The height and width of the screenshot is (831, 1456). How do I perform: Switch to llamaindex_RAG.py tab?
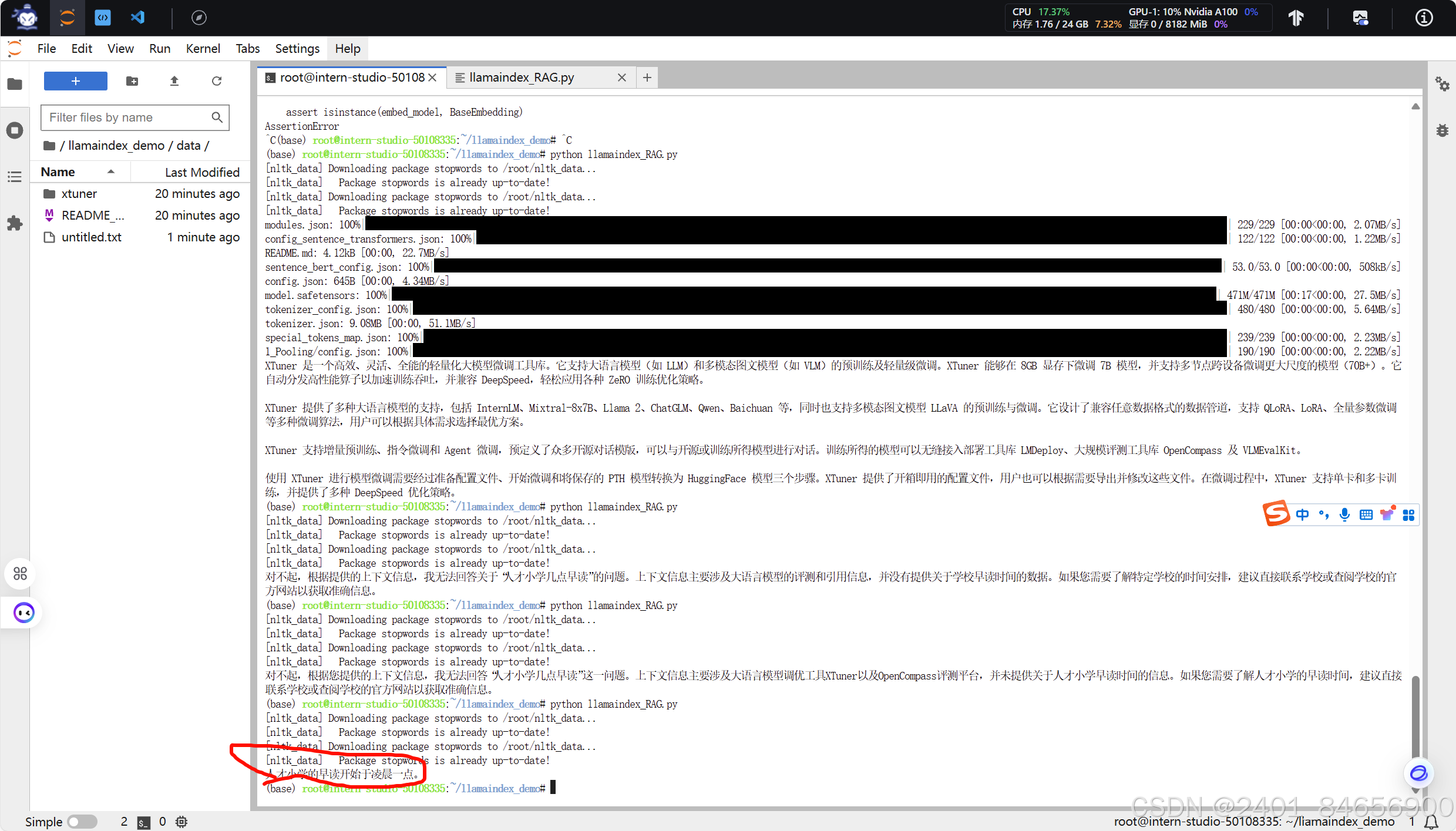pyautogui.click(x=521, y=78)
